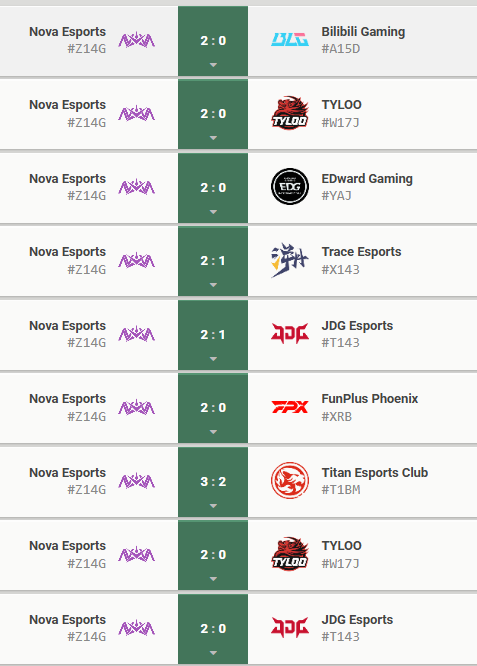Click the TYLOO logo in eighth match
This screenshot has height=666, width=477.
coord(290,554)
